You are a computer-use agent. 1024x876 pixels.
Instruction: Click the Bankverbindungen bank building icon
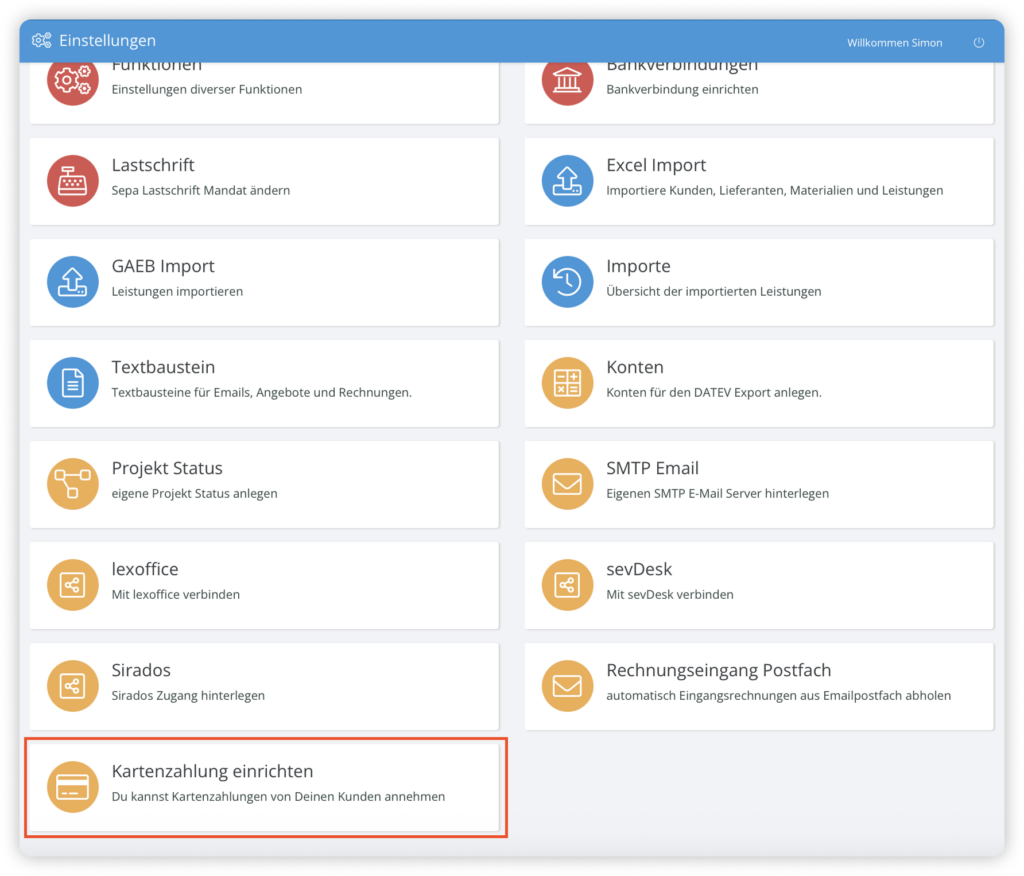tap(567, 80)
